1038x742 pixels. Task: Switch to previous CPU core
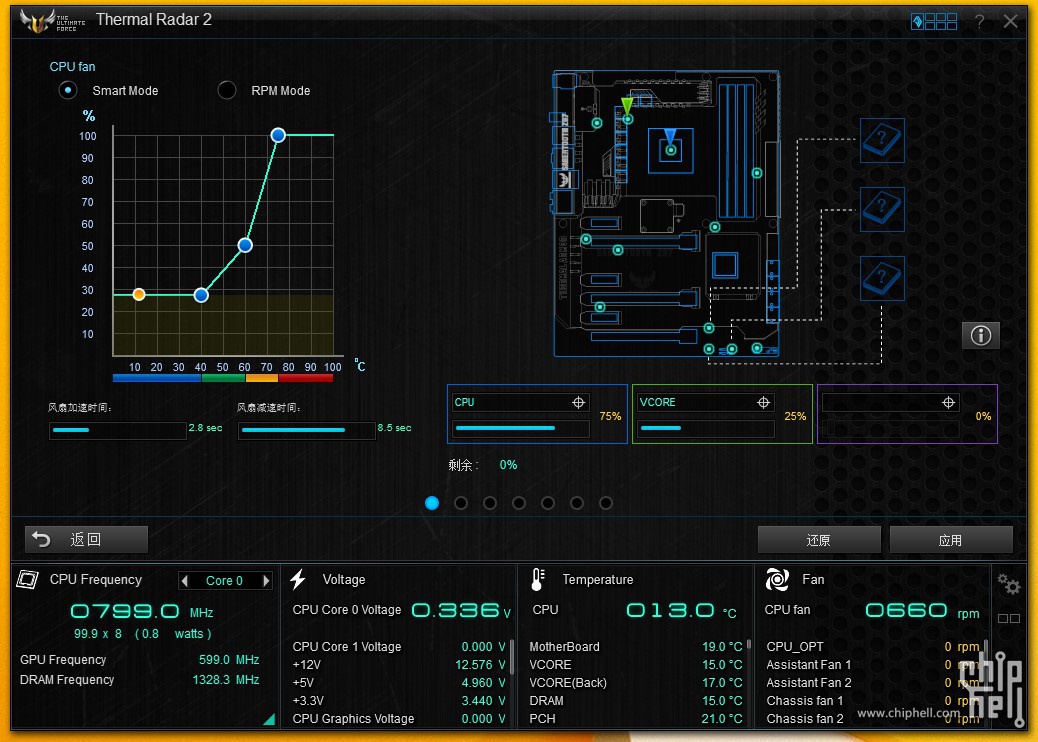[x=185, y=580]
